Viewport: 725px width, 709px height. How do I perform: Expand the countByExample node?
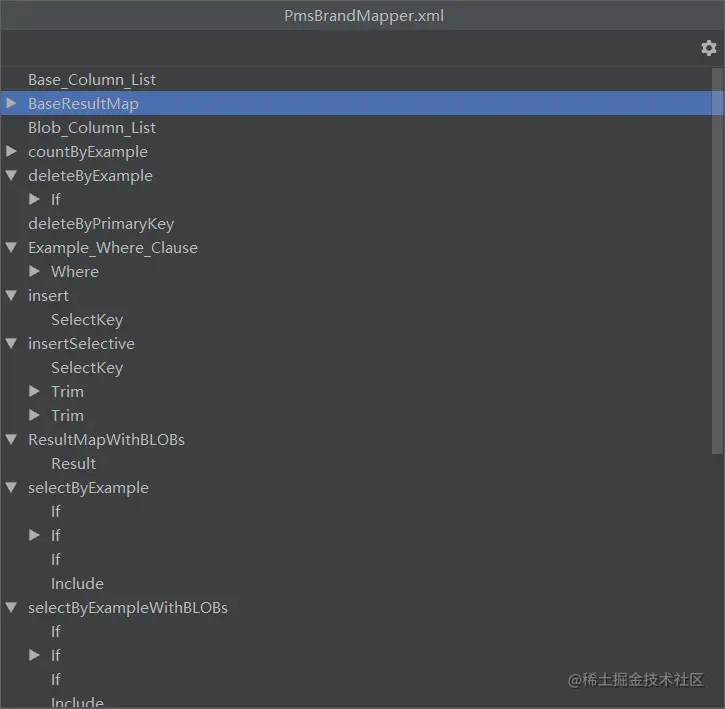coord(12,151)
